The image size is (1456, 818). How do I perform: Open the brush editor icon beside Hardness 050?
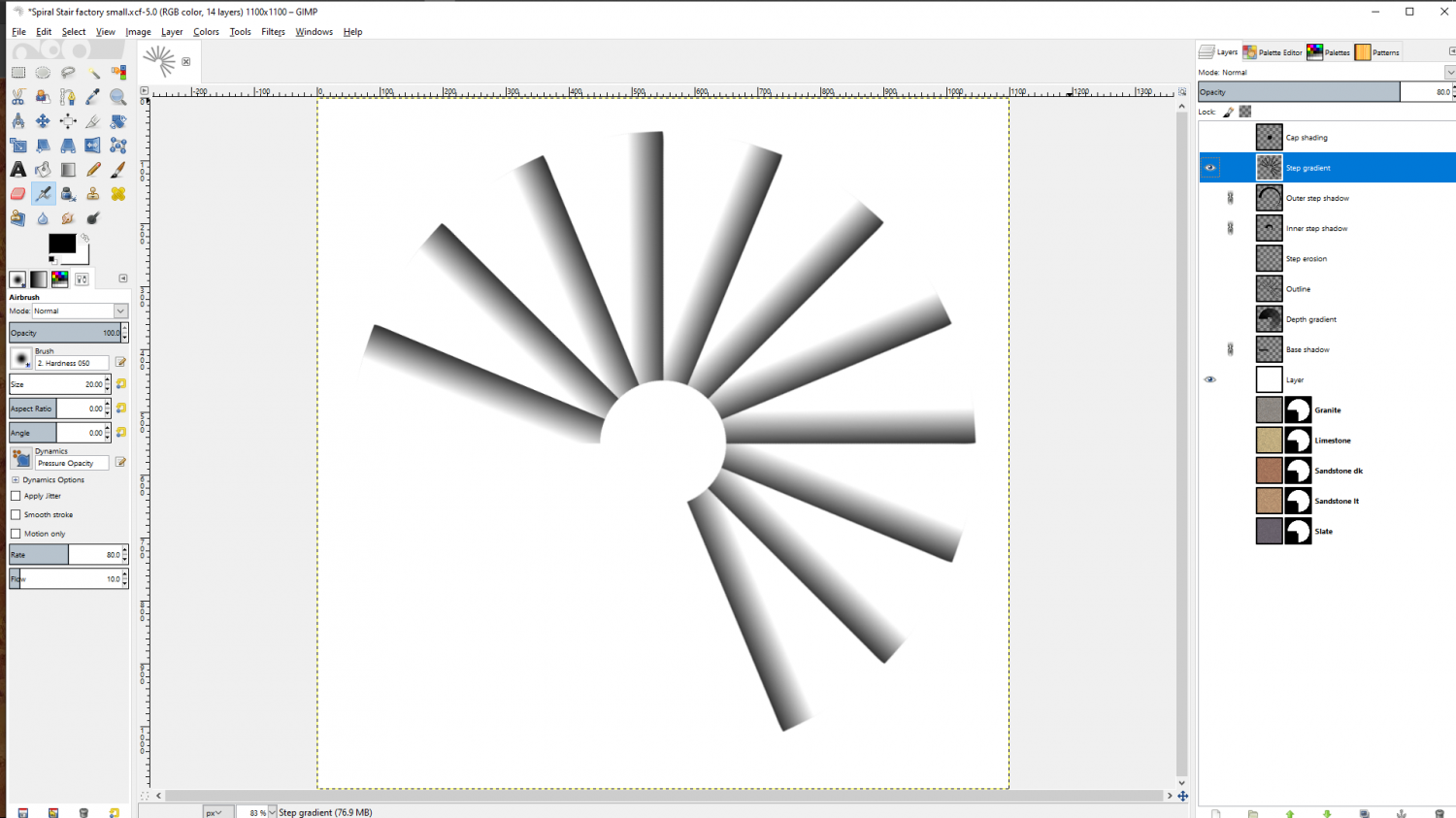coord(121,362)
